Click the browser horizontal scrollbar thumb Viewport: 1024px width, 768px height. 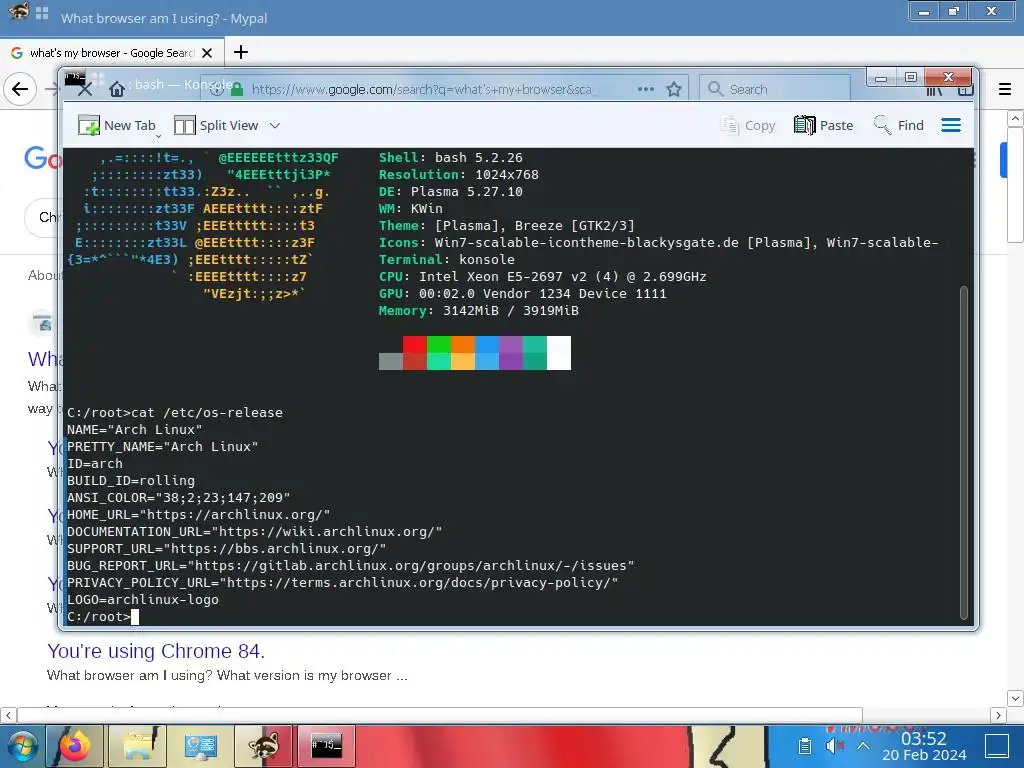pos(440,715)
